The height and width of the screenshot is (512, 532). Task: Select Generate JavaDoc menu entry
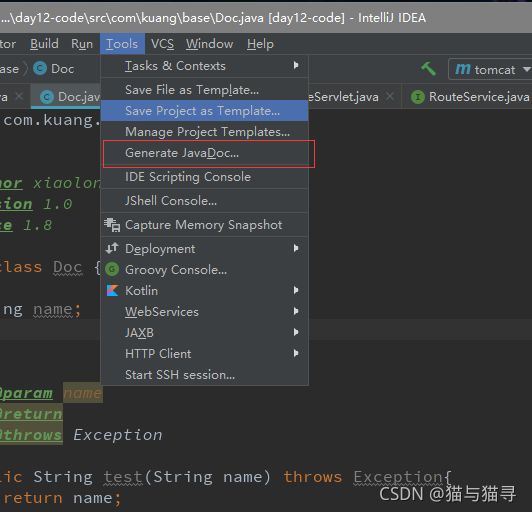tap(205, 153)
